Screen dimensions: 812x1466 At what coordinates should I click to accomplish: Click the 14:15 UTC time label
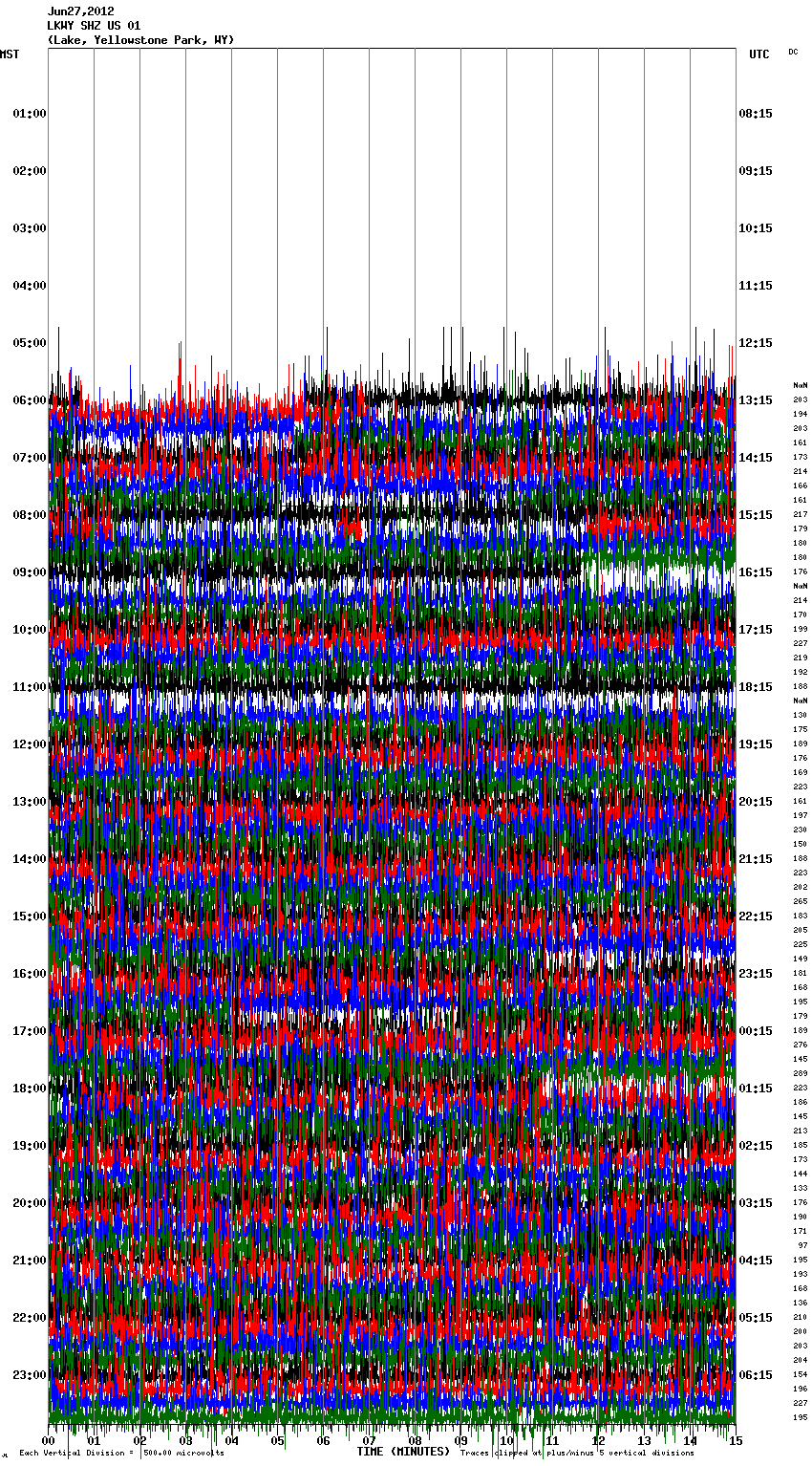click(756, 458)
